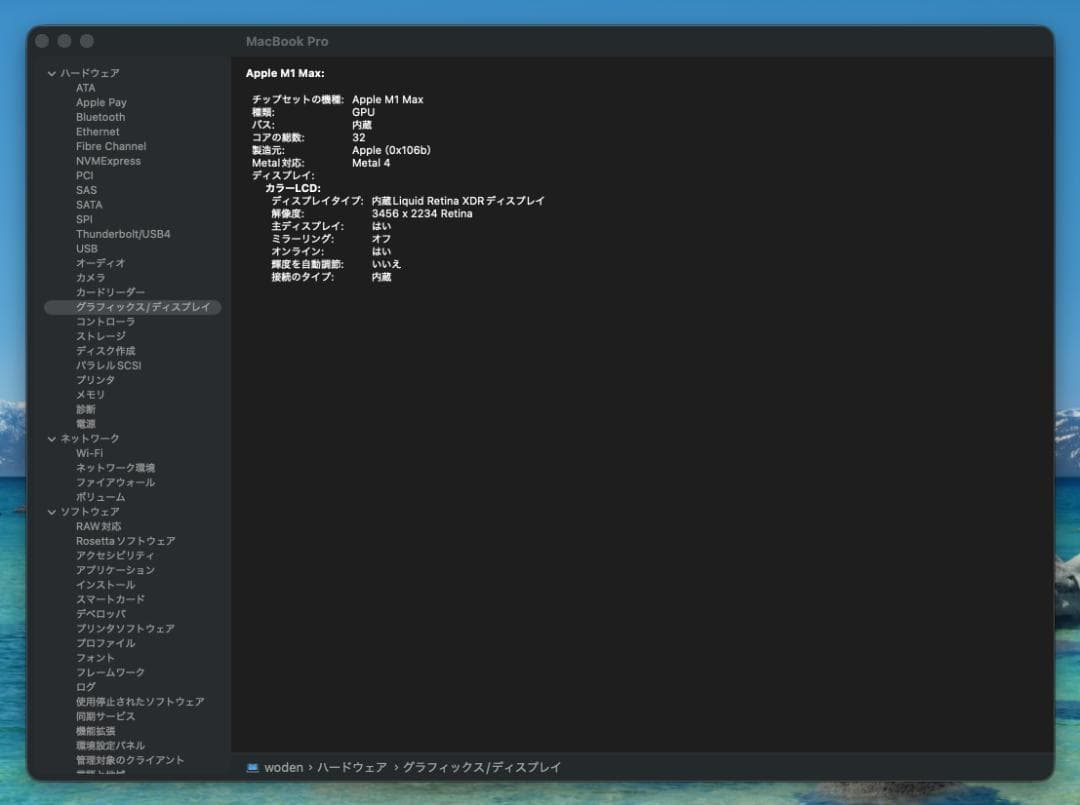This screenshot has width=1080, height=805.
Task: Click グラフィックス/ディスプレイ in the path bar
Action: [x=481, y=768]
